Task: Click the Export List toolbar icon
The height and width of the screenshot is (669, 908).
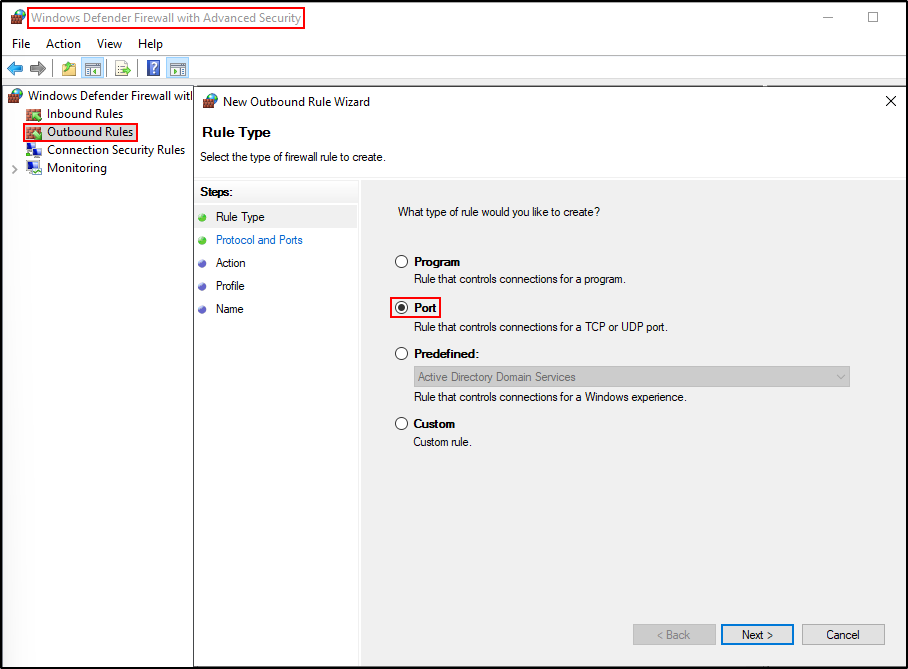Action: coord(123,68)
